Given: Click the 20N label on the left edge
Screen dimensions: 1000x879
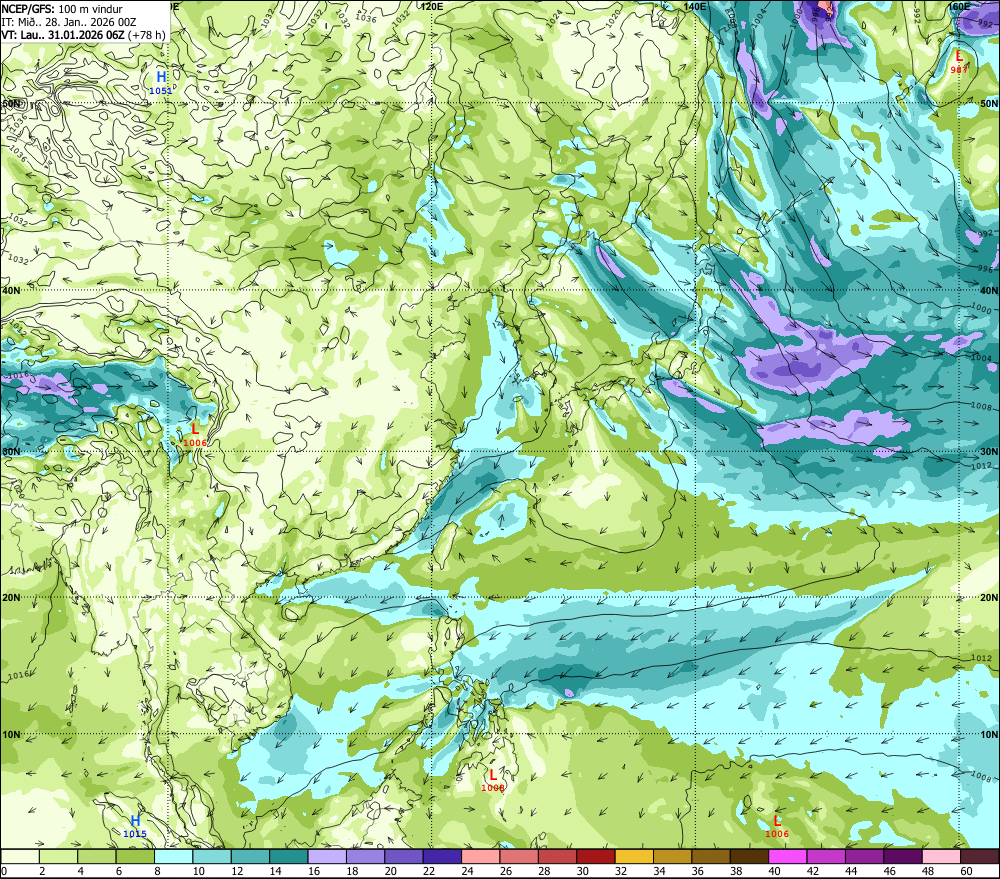Looking at the screenshot, I should 11,598.
